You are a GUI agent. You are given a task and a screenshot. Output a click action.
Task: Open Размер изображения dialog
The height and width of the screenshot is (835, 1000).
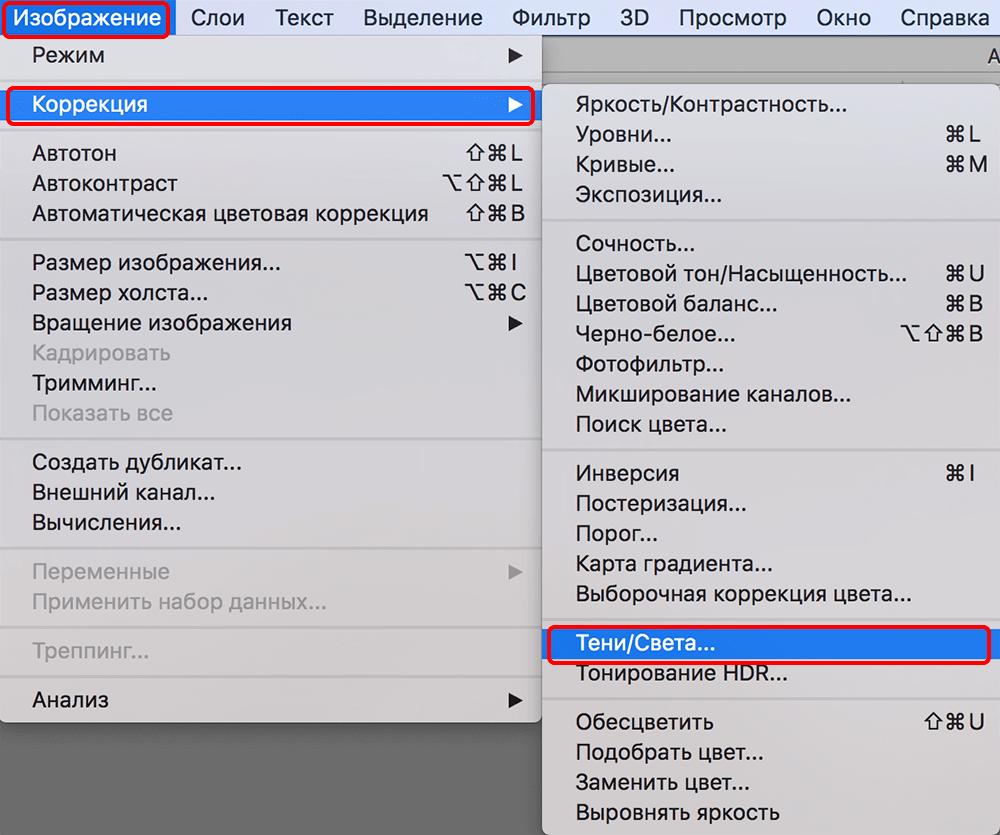tap(156, 263)
